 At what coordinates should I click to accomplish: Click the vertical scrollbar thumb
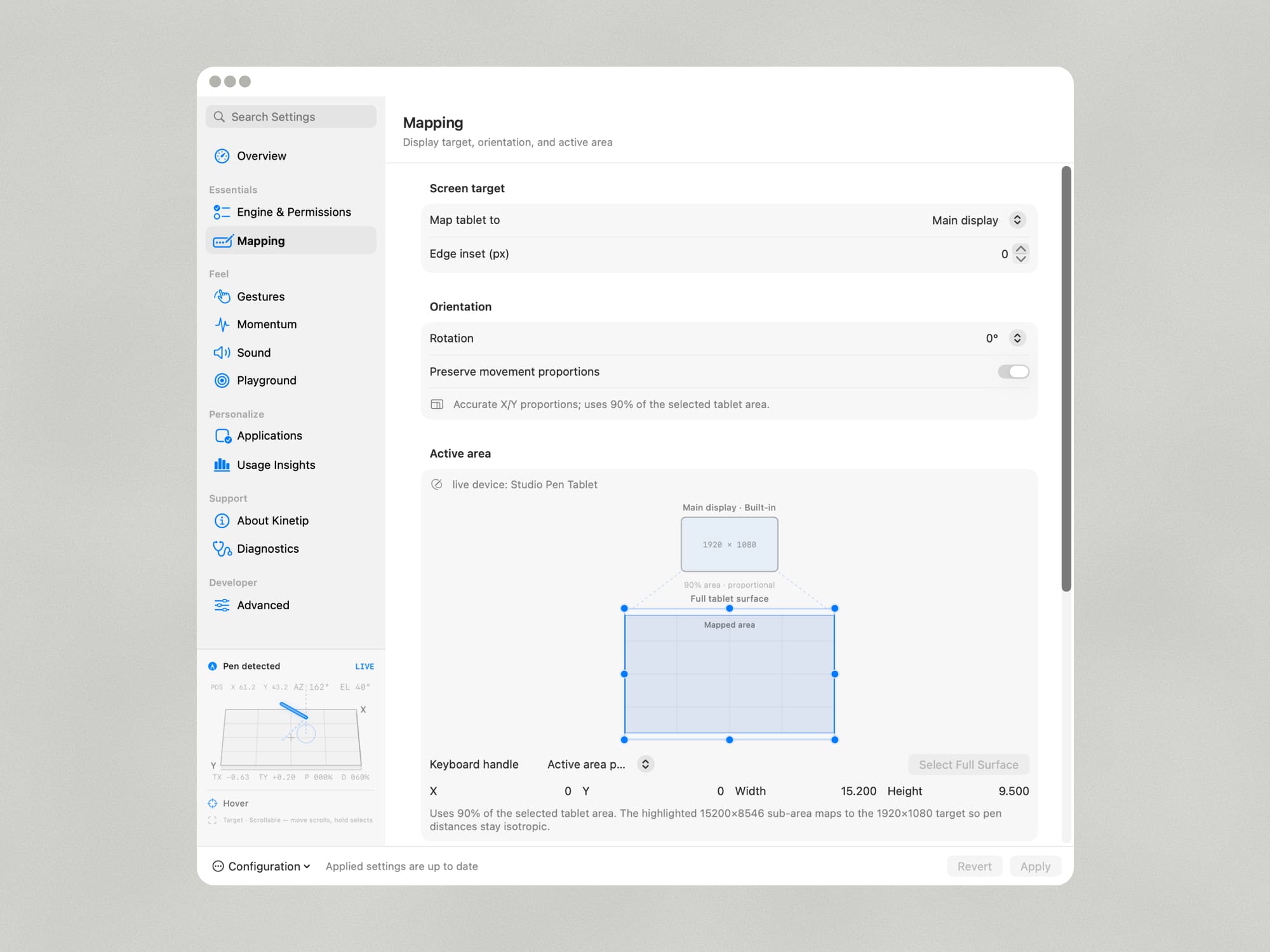[1066, 379]
